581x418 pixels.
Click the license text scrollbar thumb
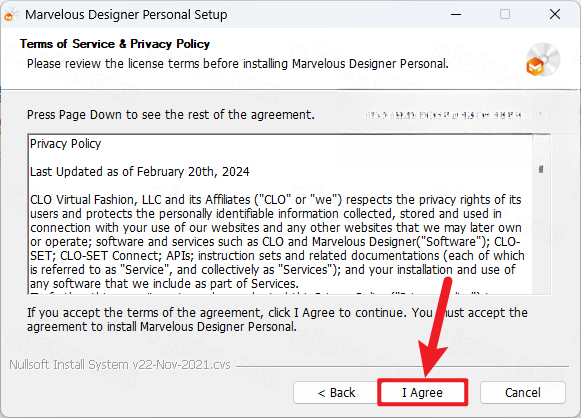[541, 169]
